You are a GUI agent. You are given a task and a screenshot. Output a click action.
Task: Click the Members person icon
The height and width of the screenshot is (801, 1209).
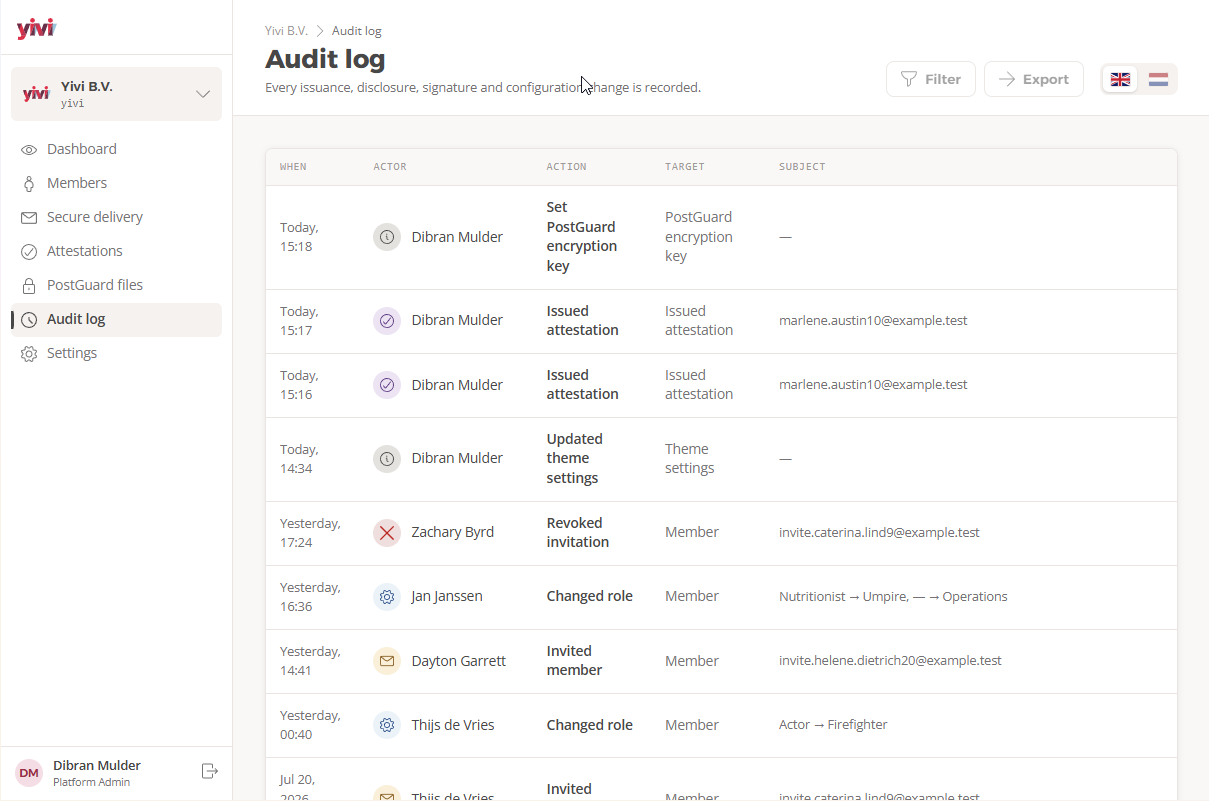pyautogui.click(x=29, y=184)
